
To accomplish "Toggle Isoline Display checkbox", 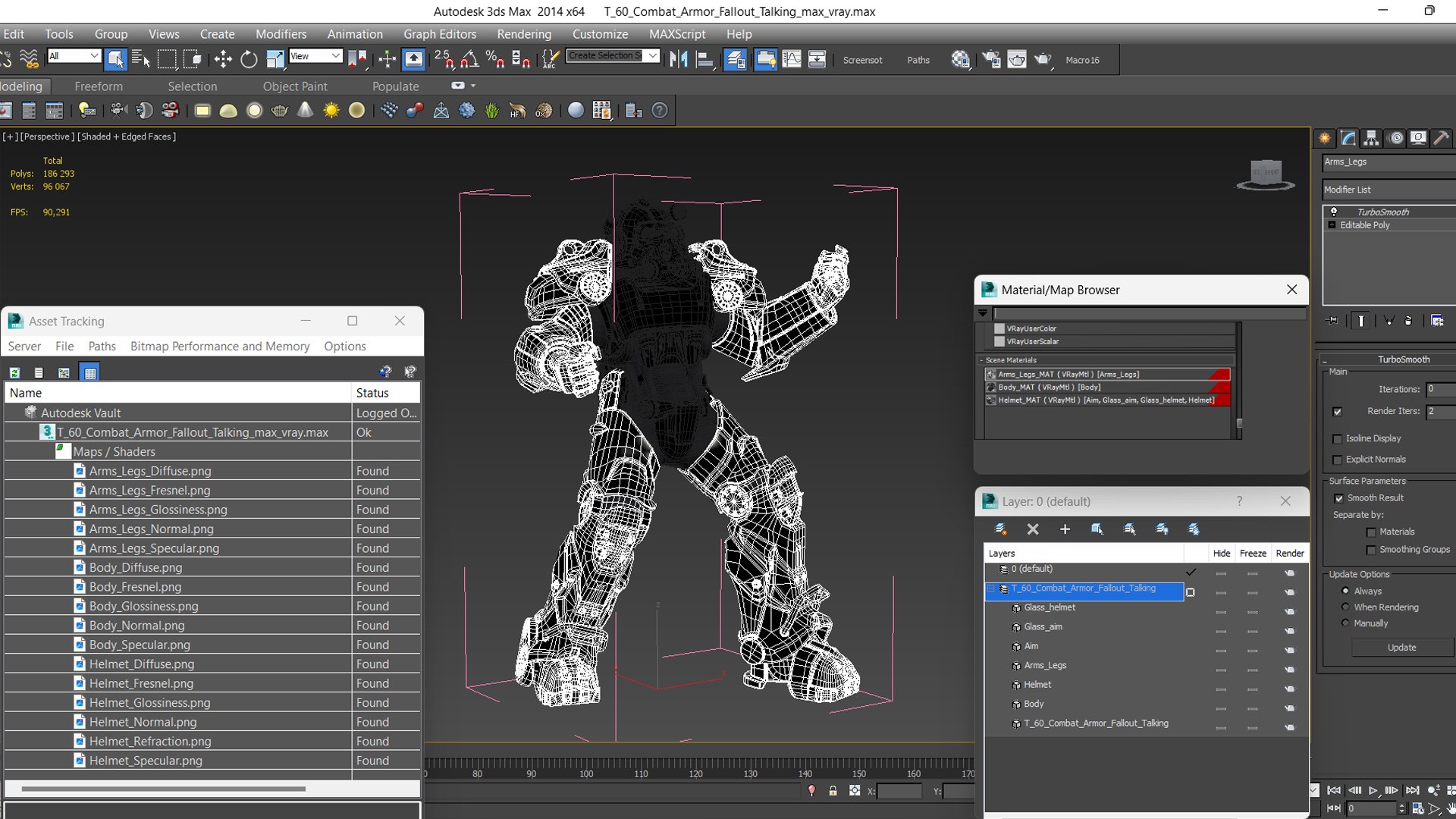I will pos(1337,439).
